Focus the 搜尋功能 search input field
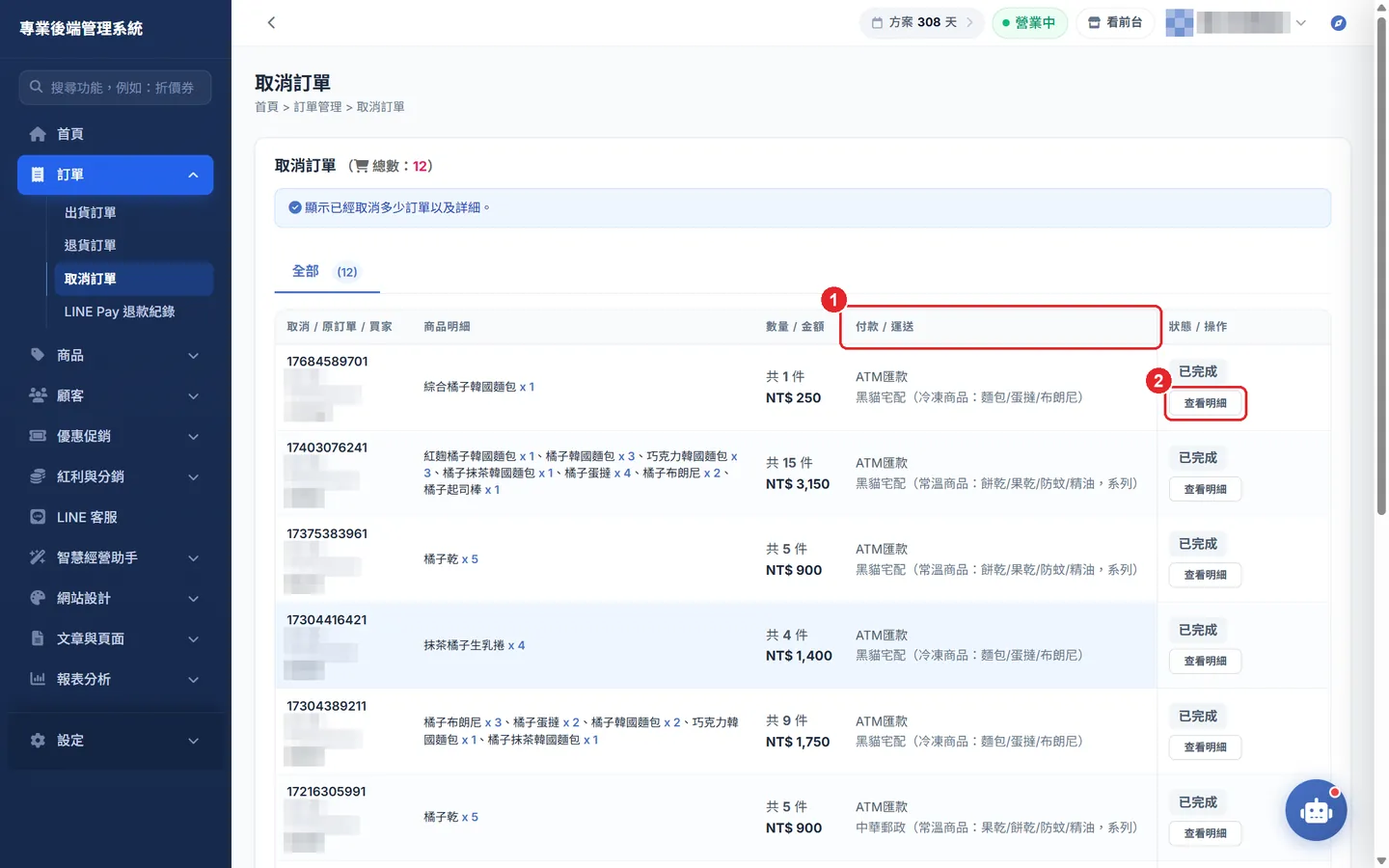 click(115, 87)
